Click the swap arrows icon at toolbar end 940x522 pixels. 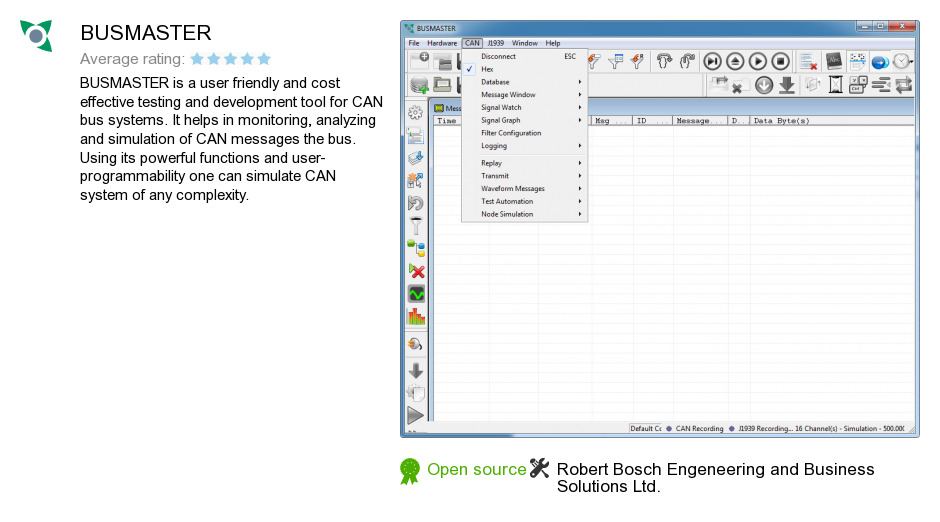903,85
